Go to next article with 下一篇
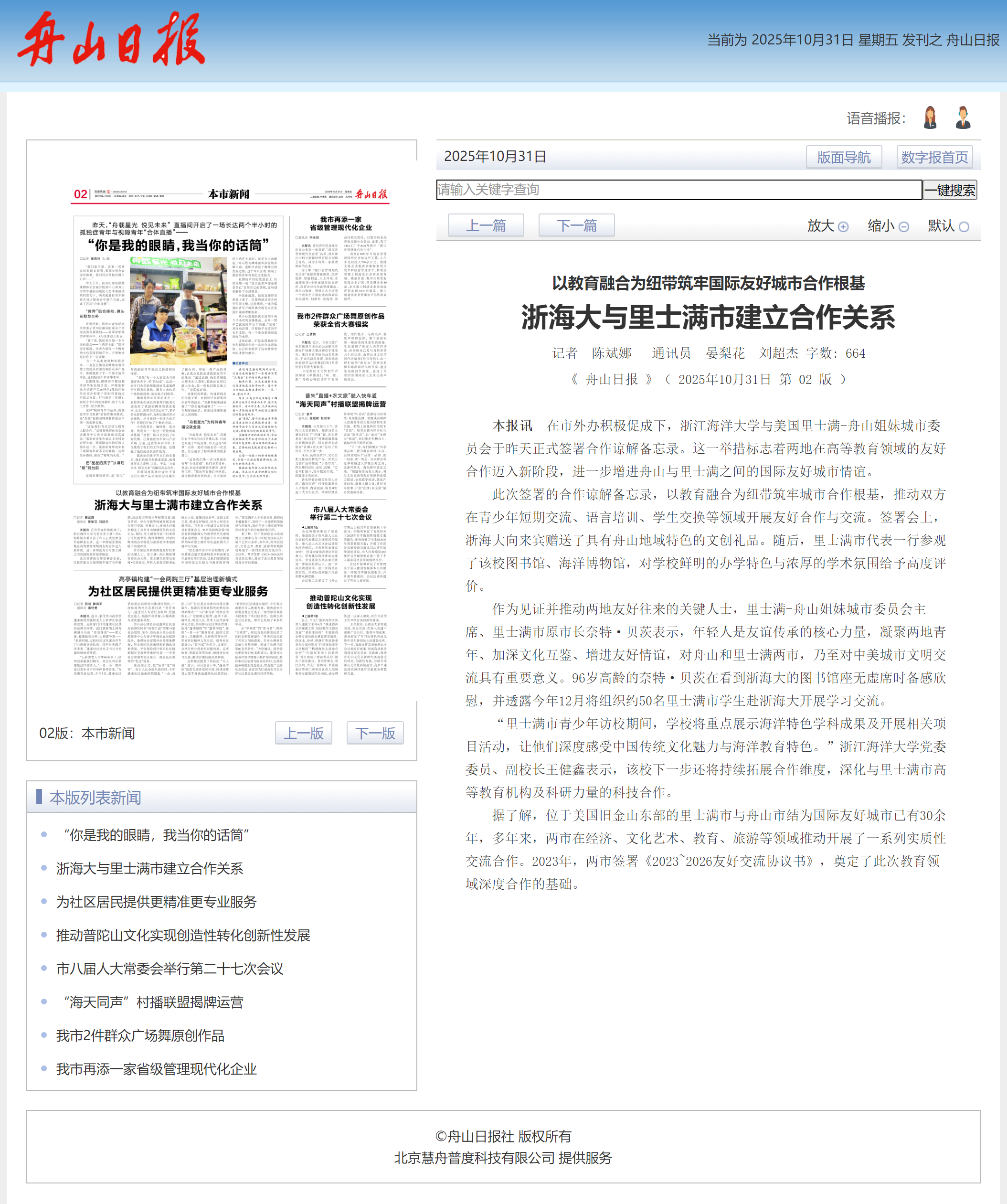 (576, 225)
